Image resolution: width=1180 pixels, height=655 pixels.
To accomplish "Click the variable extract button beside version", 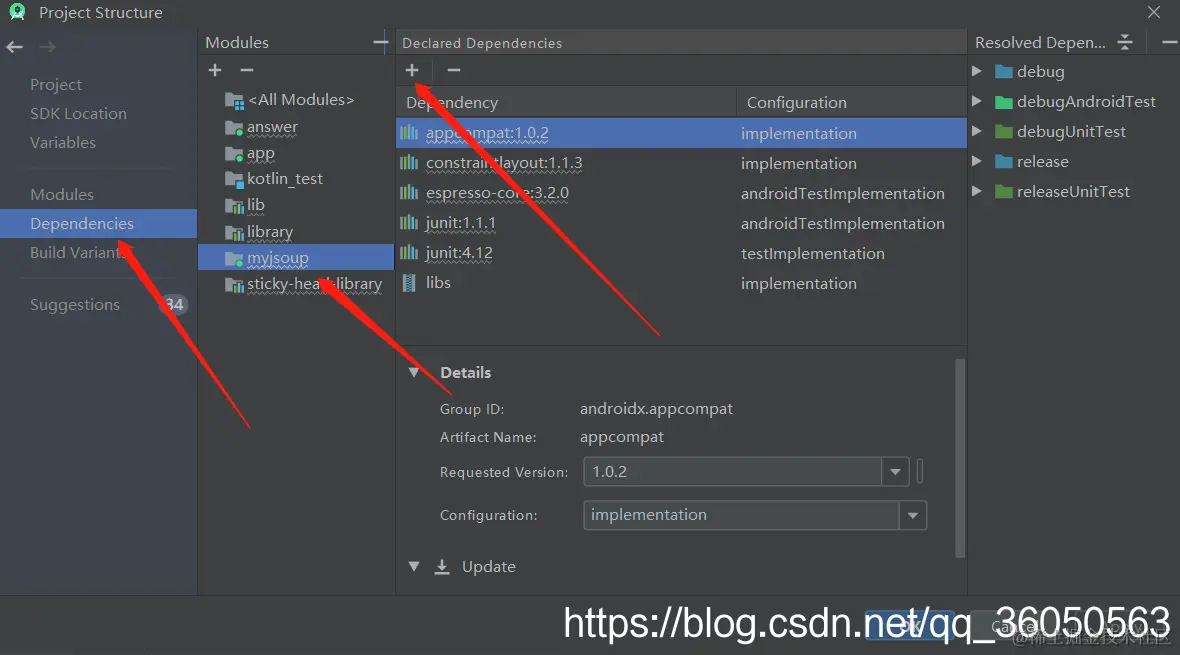I will (x=920, y=472).
